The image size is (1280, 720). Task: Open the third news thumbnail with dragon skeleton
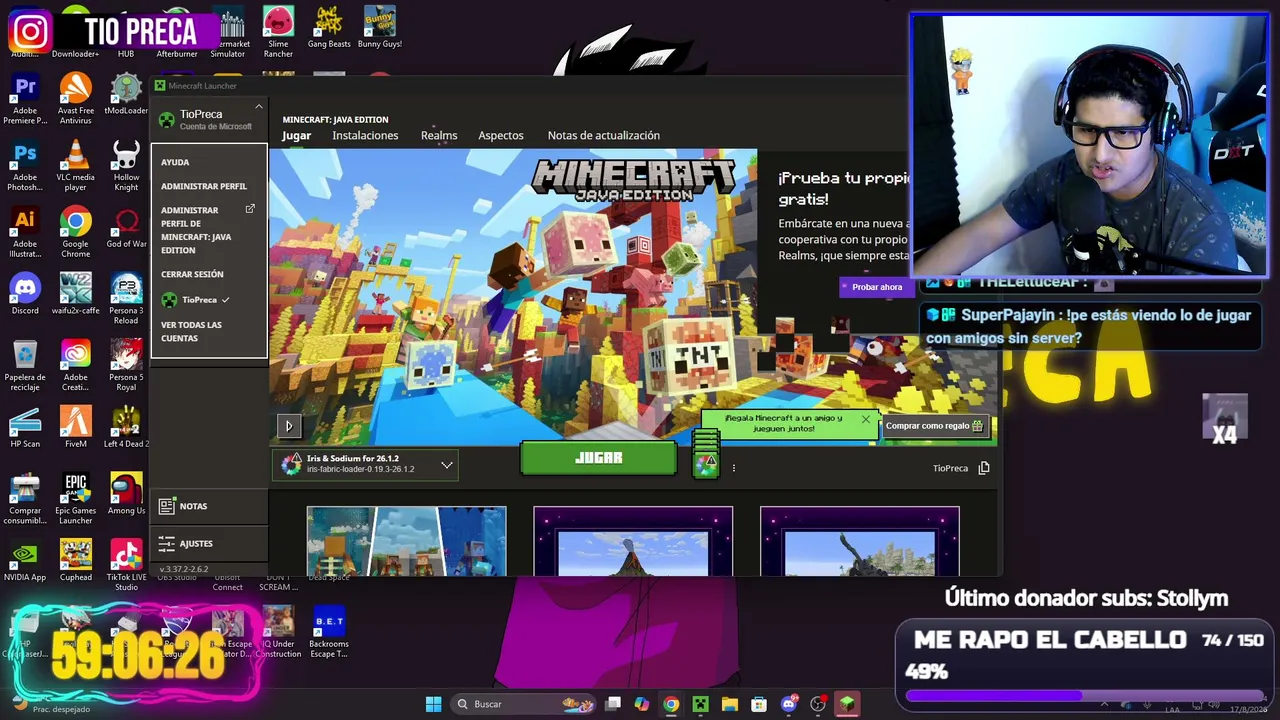click(860, 541)
